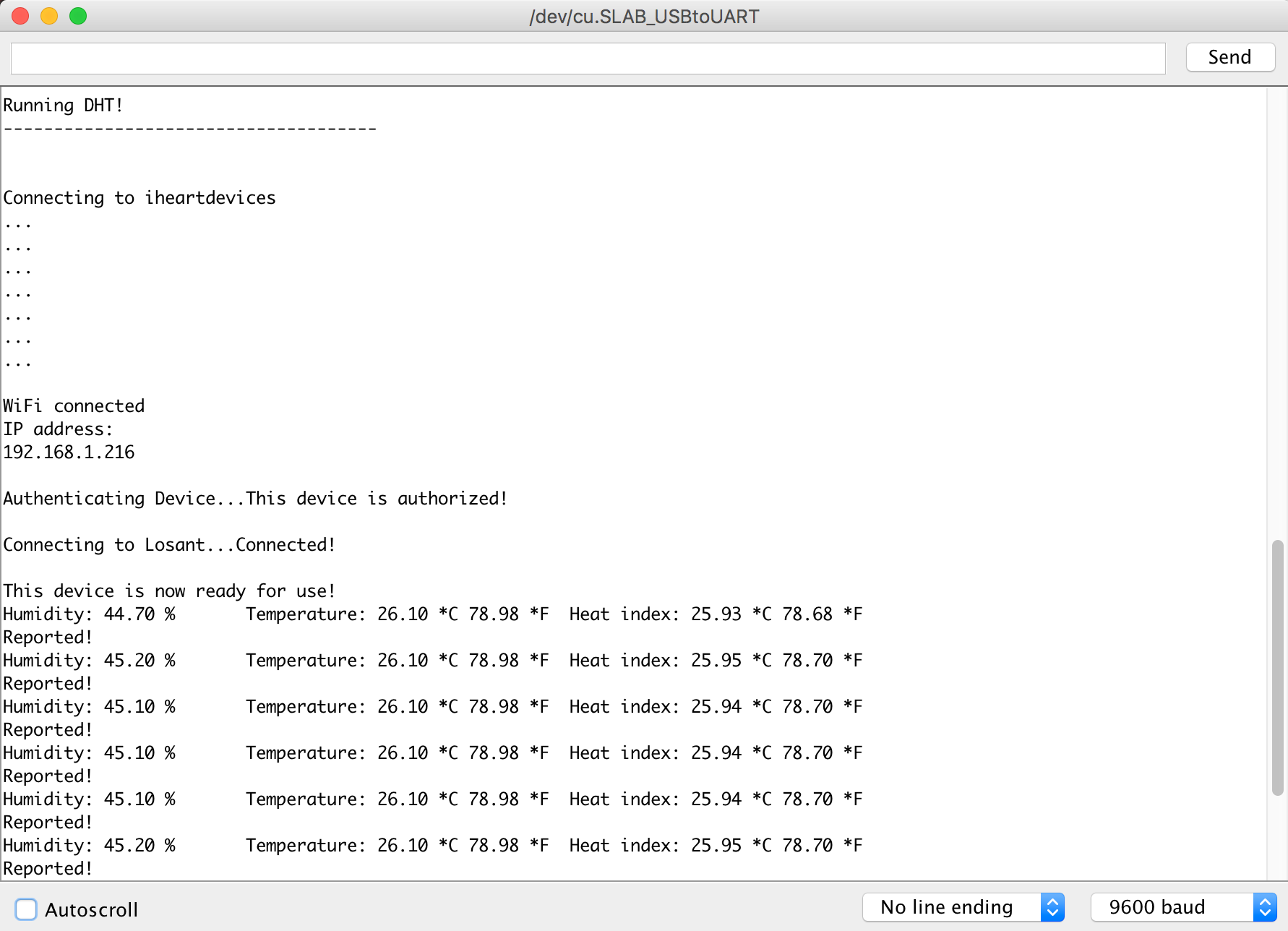Image resolution: width=1288 pixels, height=931 pixels.
Task: Click the vertical scrollbar thumb
Action: pyautogui.click(x=1277, y=666)
